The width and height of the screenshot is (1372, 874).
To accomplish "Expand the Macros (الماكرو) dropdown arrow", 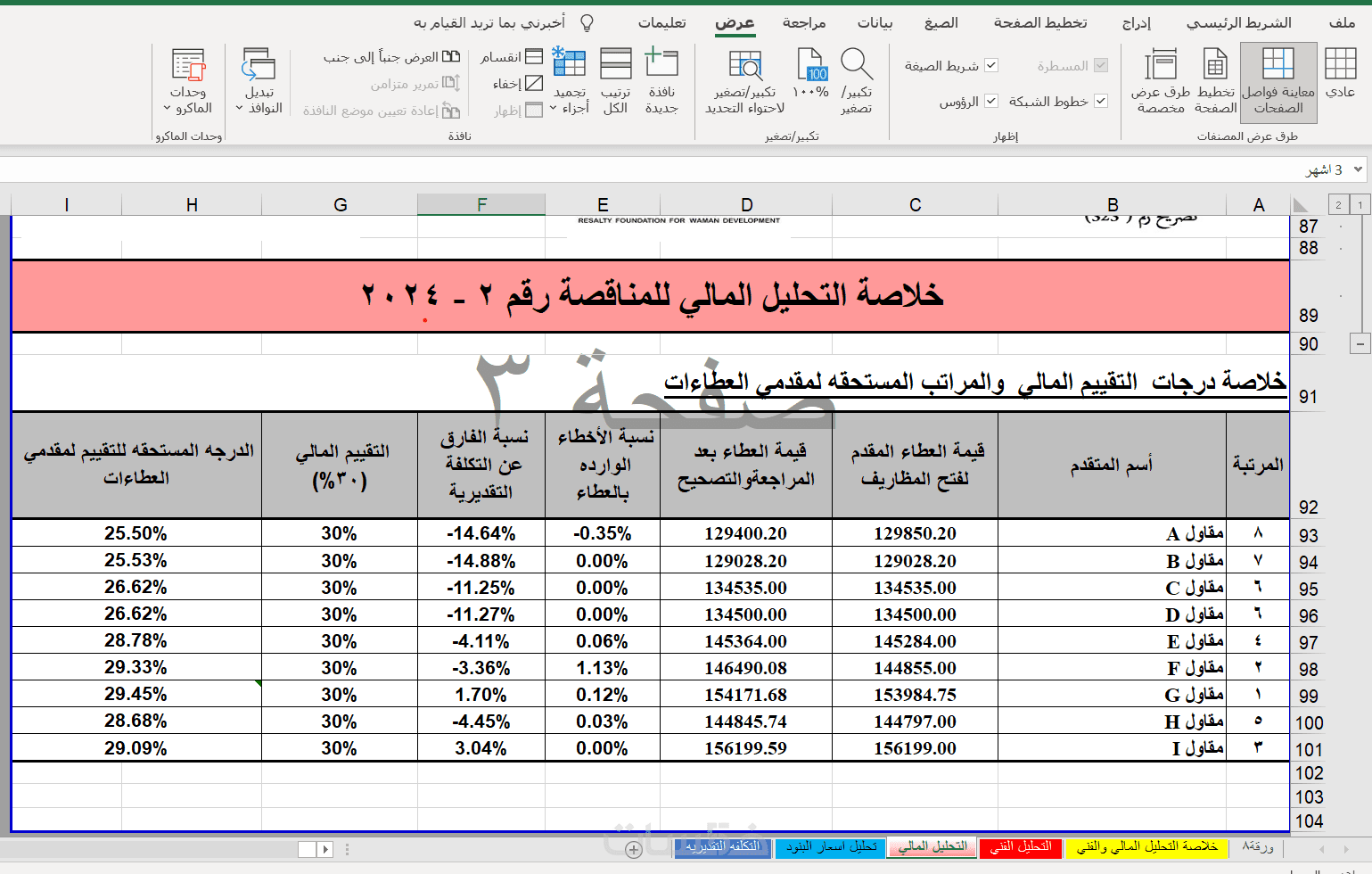I will pyautogui.click(x=167, y=109).
